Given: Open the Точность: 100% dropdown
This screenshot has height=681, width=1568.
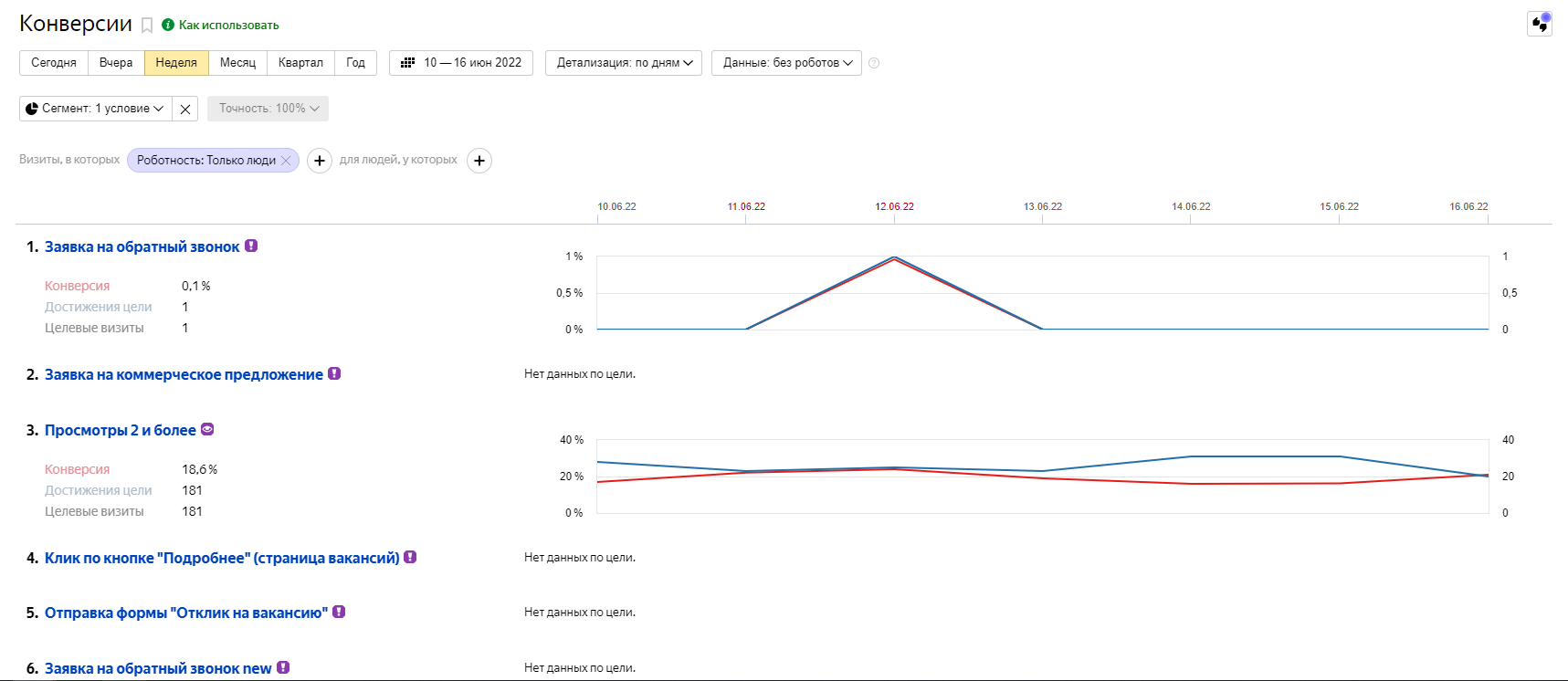Looking at the screenshot, I should coord(268,109).
